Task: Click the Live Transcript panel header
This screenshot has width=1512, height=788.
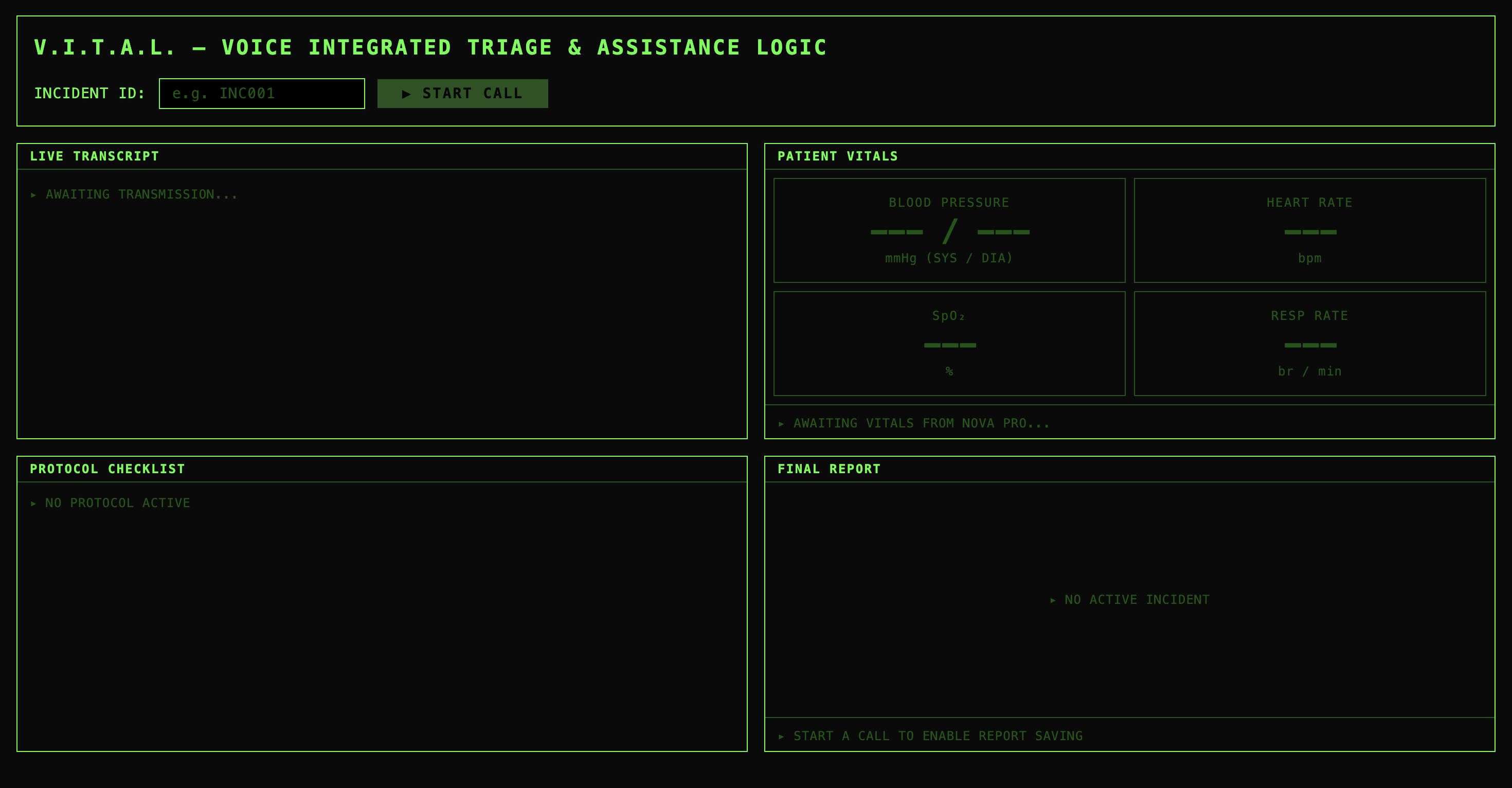Action: [x=94, y=156]
